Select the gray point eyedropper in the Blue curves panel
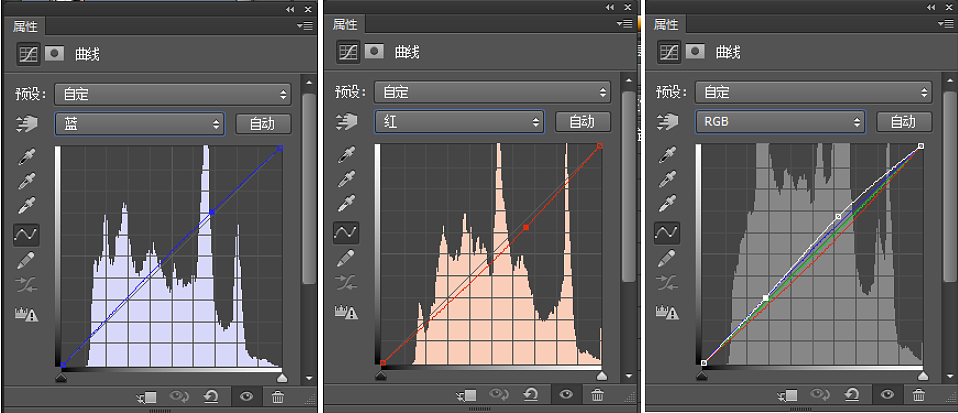Viewport: 958px width, 413px height. click(x=26, y=181)
